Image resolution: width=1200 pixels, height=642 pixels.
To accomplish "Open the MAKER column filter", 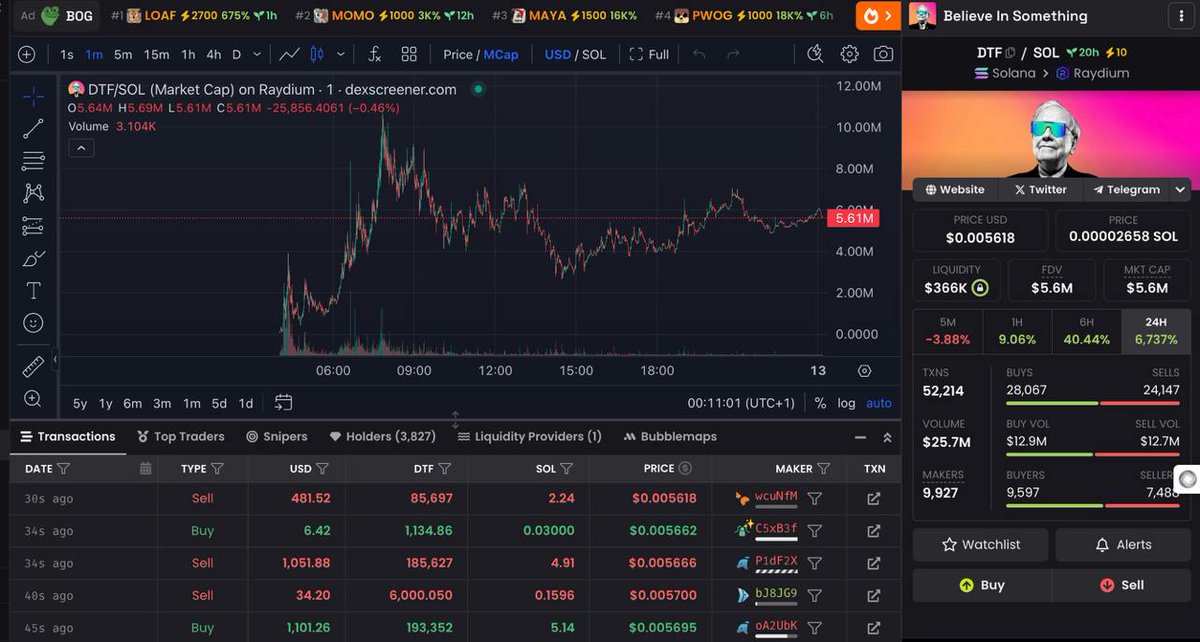I will pyautogui.click(x=823, y=468).
